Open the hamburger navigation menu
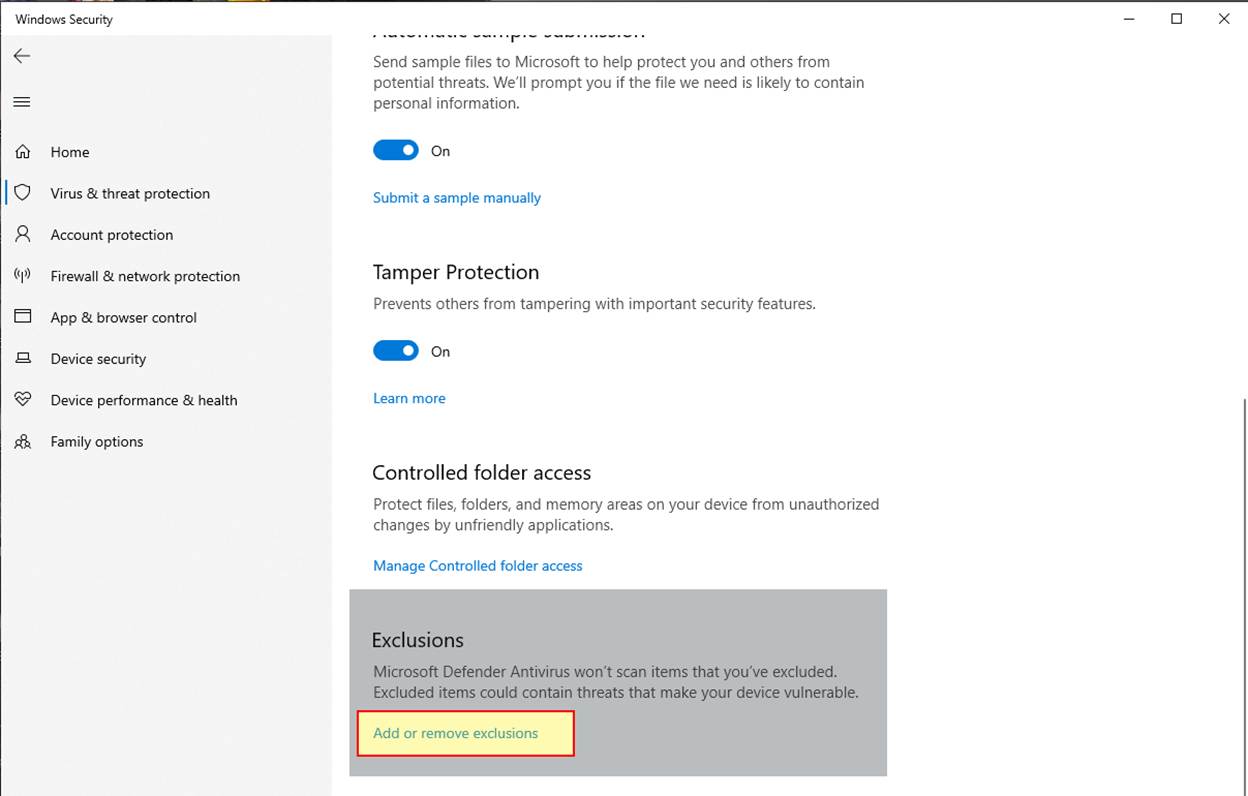 (22, 102)
